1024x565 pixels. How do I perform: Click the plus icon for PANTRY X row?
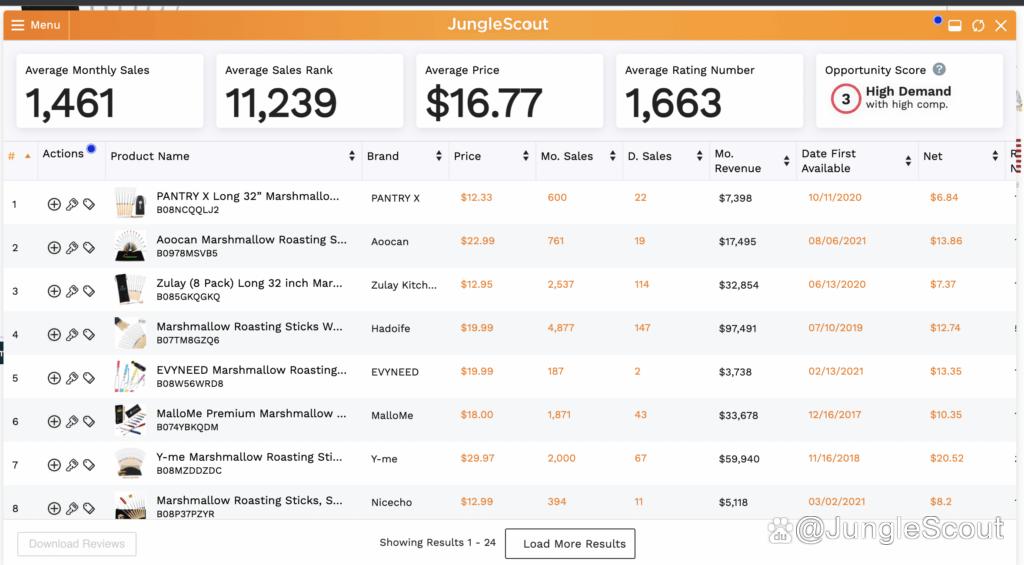coord(54,205)
